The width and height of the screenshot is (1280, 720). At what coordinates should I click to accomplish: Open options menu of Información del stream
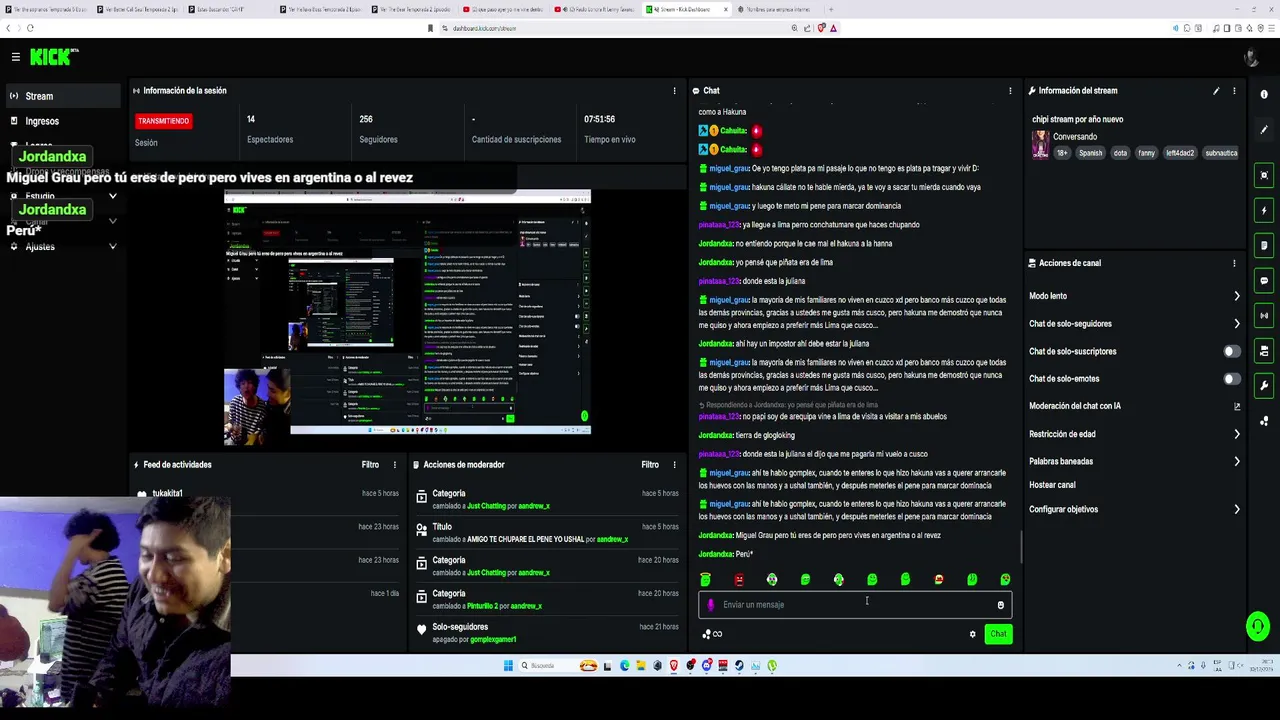click(x=1234, y=91)
